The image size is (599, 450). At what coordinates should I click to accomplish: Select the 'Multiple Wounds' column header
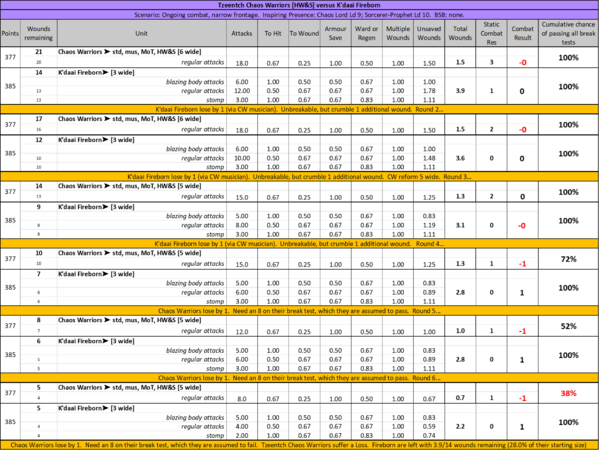point(398,33)
